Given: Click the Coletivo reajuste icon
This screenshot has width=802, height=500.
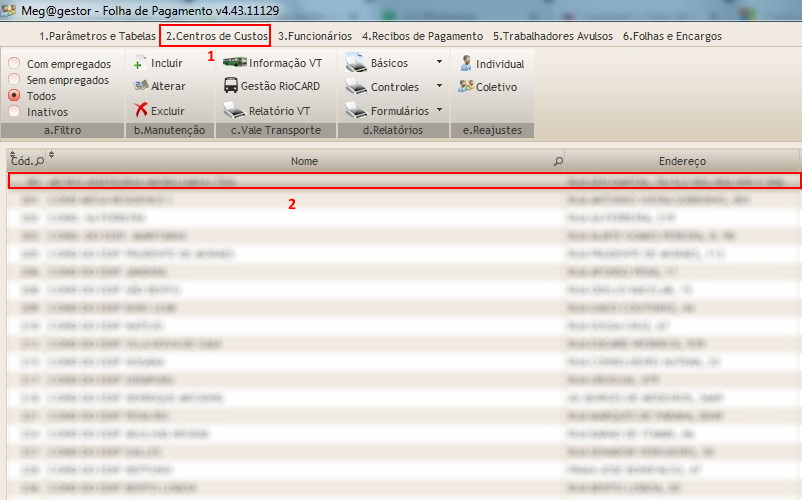Looking at the screenshot, I should click(x=465, y=87).
